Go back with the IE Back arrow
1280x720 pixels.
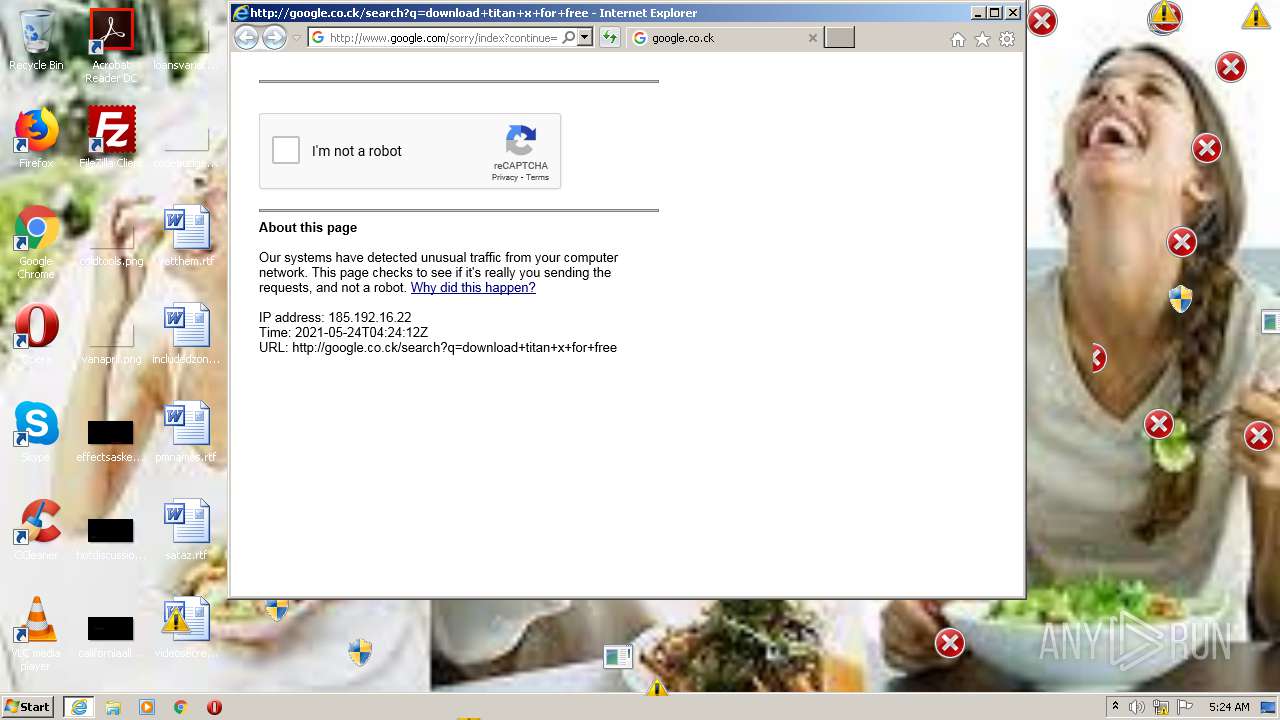coord(246,38)
